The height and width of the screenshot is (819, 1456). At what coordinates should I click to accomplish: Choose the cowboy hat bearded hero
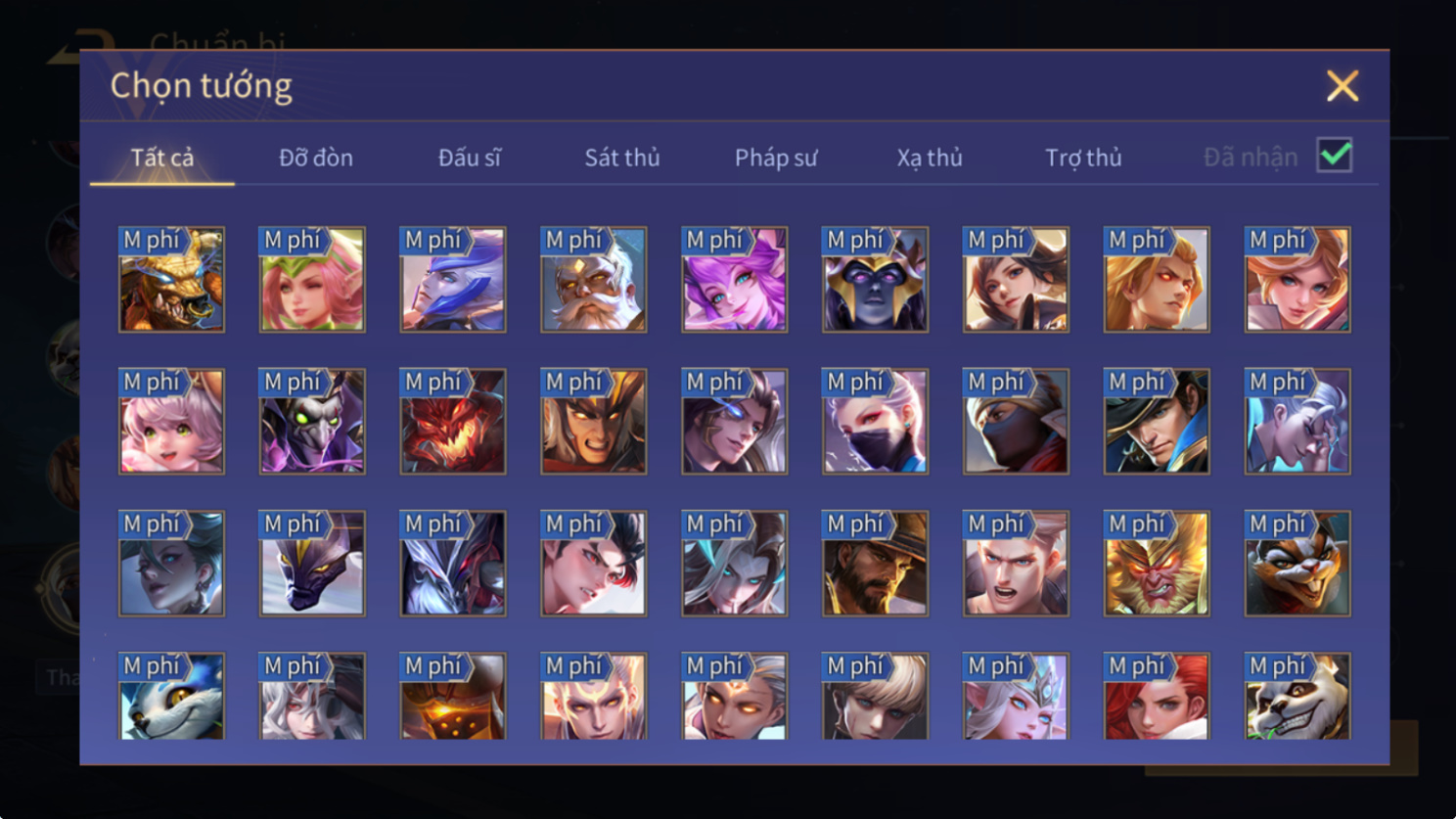[875, 564]
